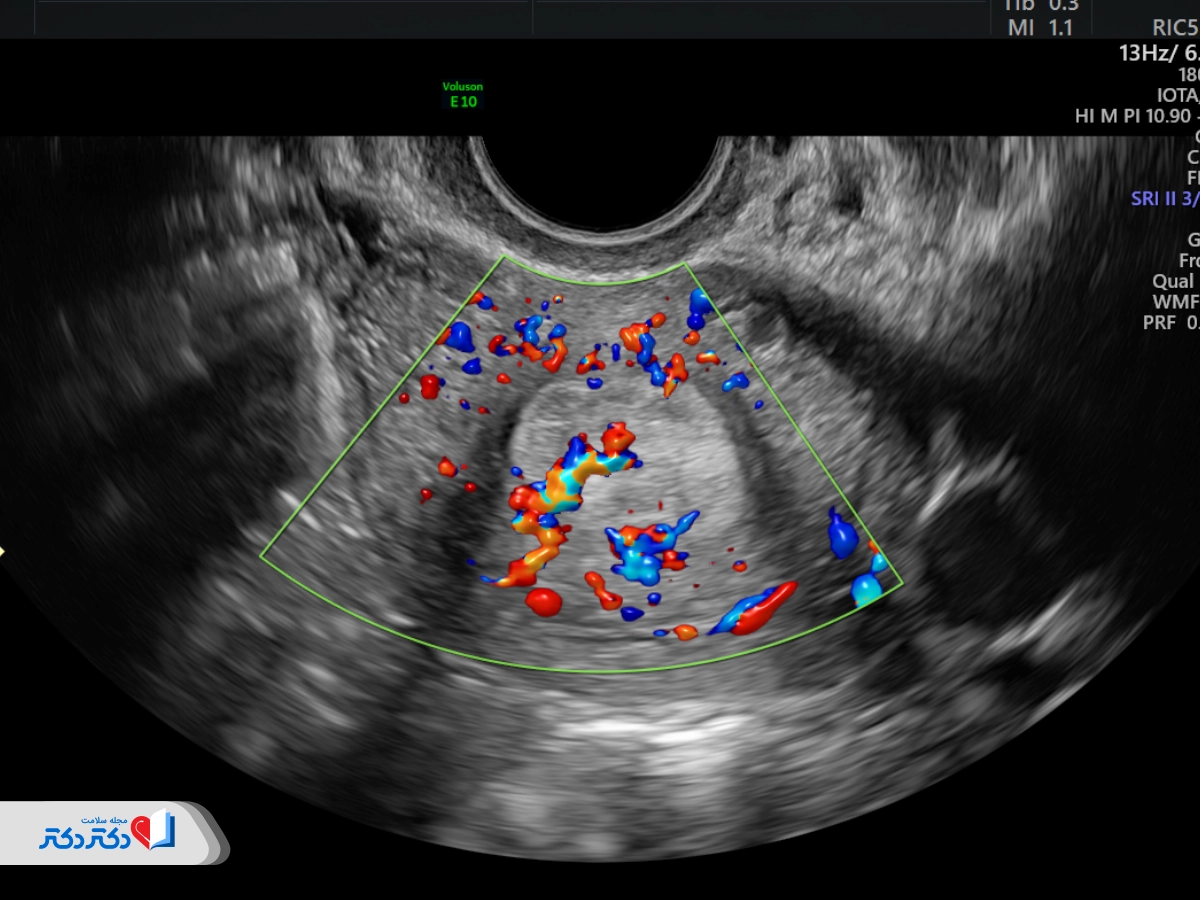This screenshot has width=1200, height=900.
Task: Click the top arc of green Doppler box
Action: tap(594, 282)
